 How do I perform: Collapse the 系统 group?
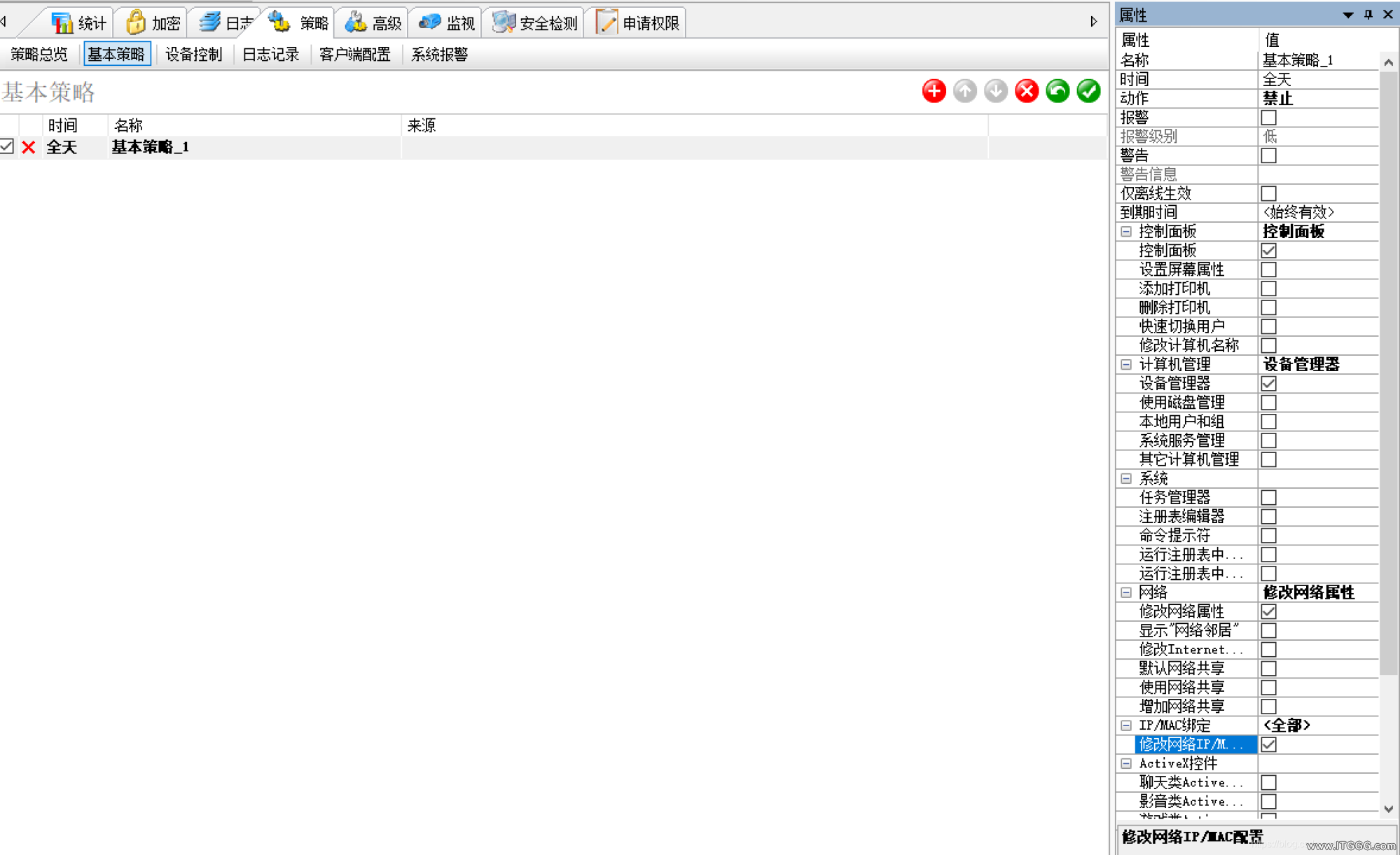pos(1126,478)
